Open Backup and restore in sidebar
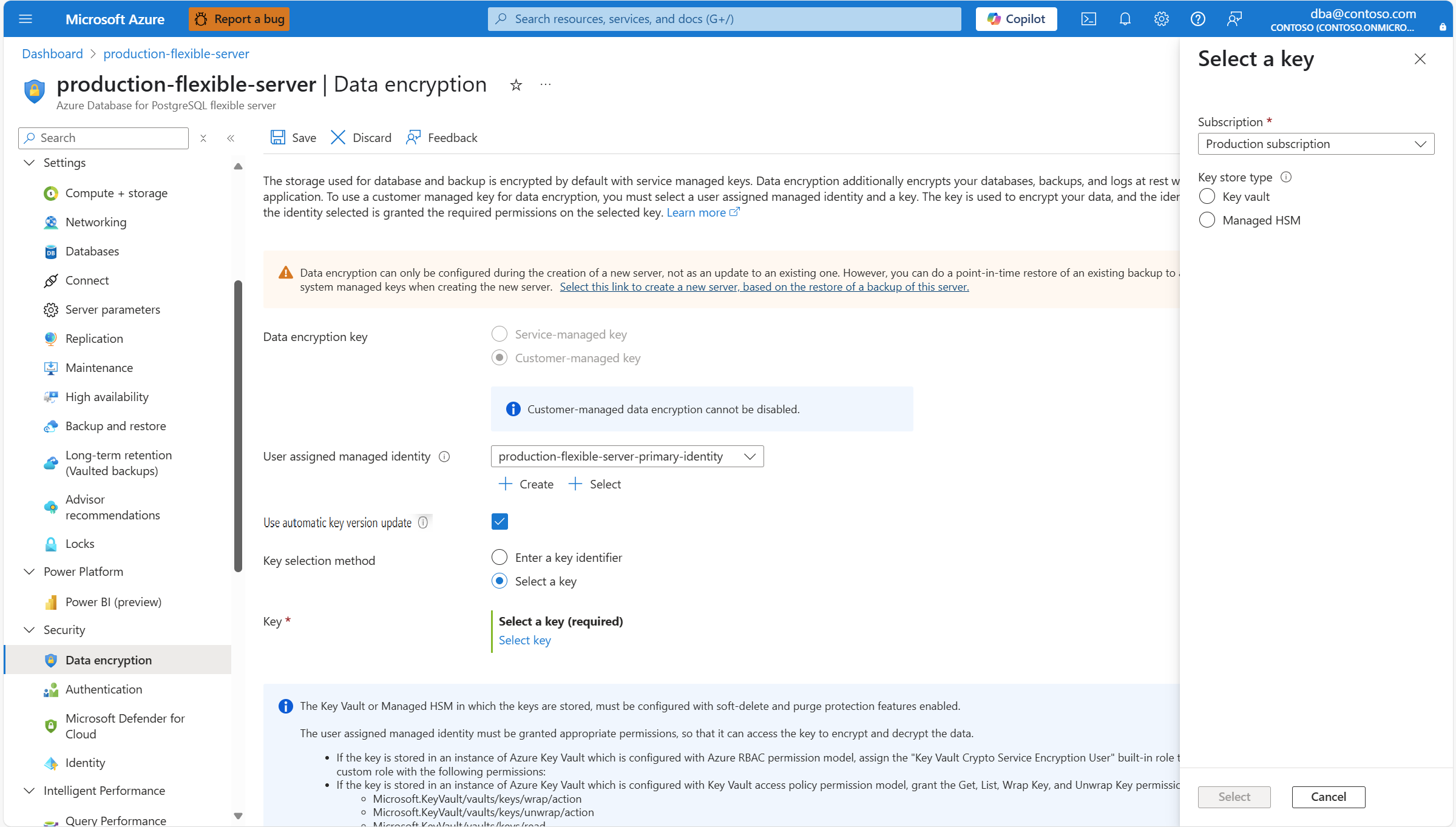Image resolution: width=1456 pixels, height=827 pixels. click(115, 426)
